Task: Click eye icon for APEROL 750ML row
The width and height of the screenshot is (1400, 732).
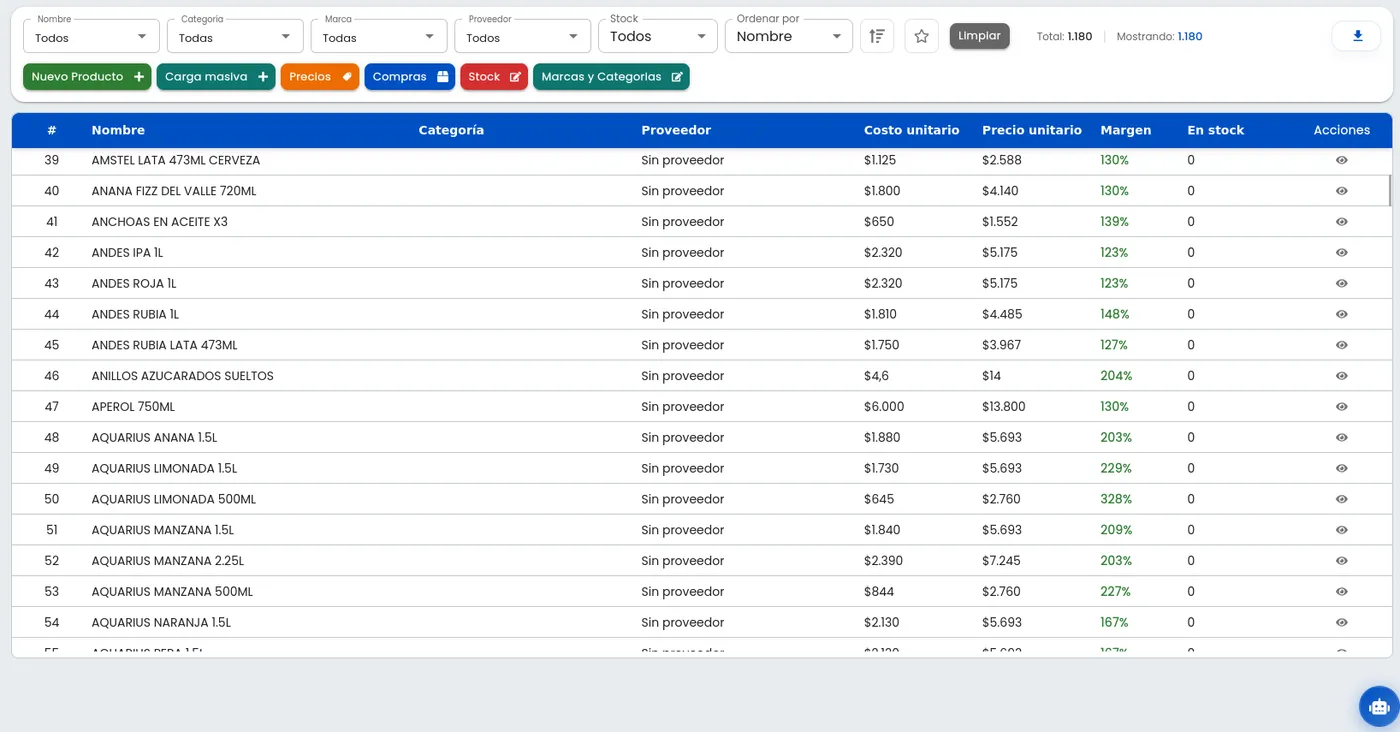Action: [x=1341, y=407]
